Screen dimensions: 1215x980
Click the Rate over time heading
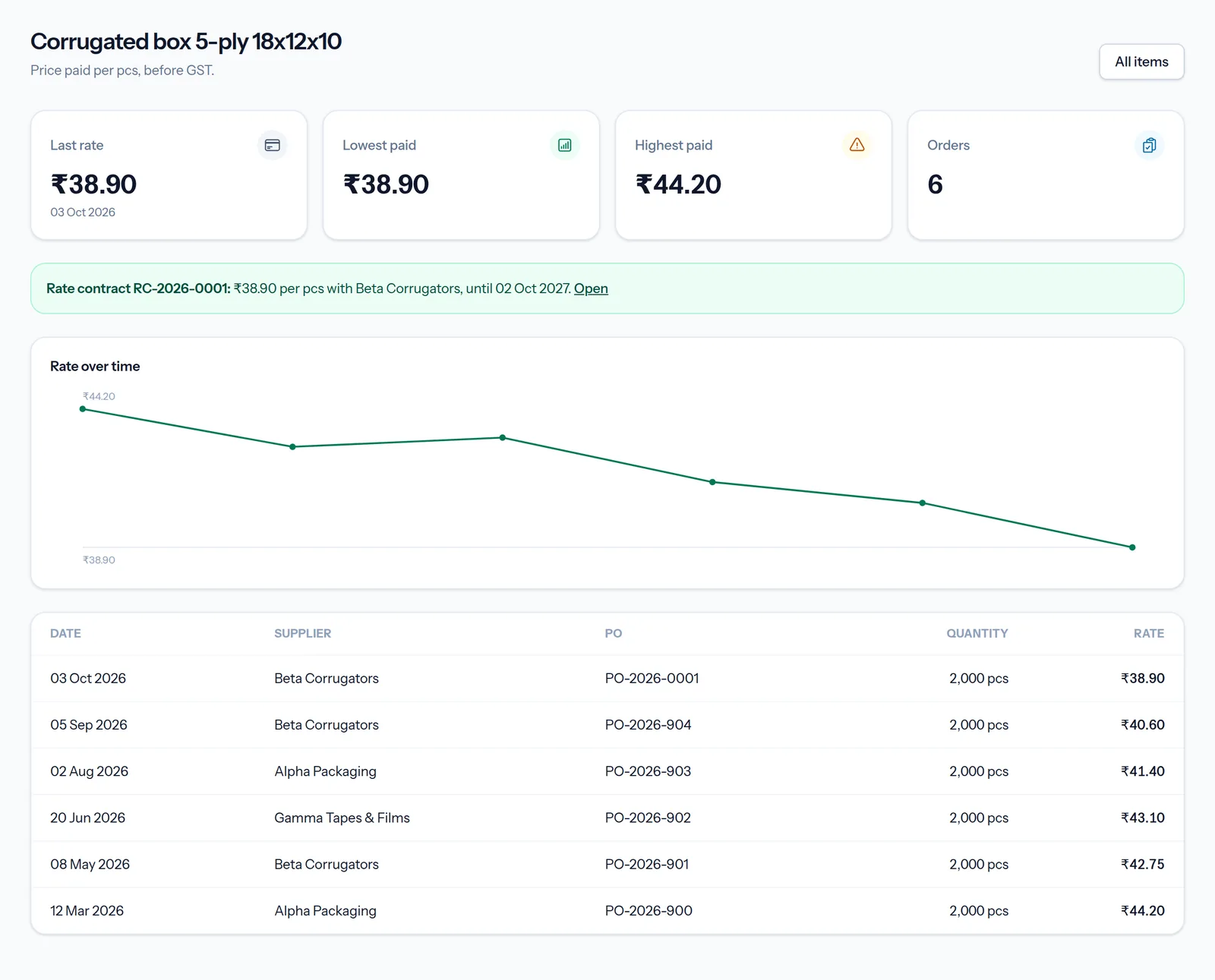point(95,367)
